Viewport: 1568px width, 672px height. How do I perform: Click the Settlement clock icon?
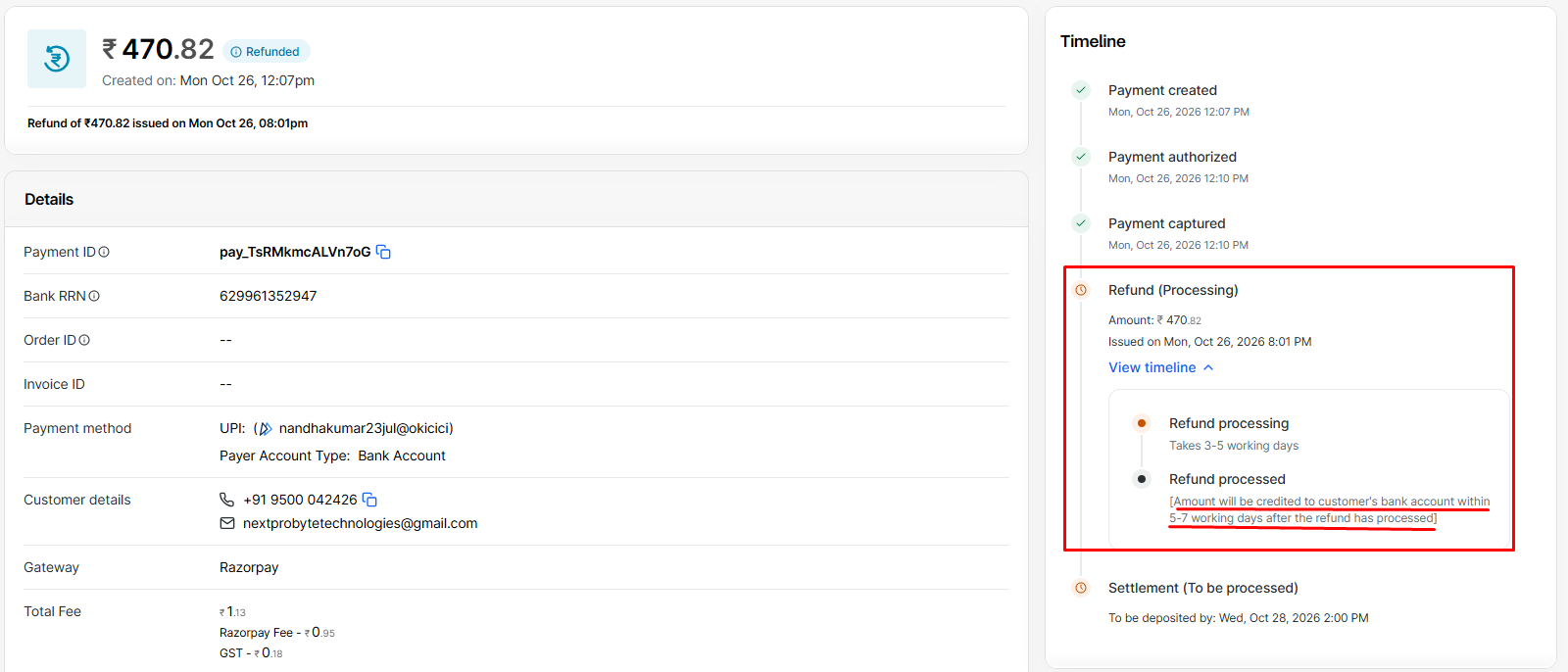pyautogui.click(x=1081, y=588)
